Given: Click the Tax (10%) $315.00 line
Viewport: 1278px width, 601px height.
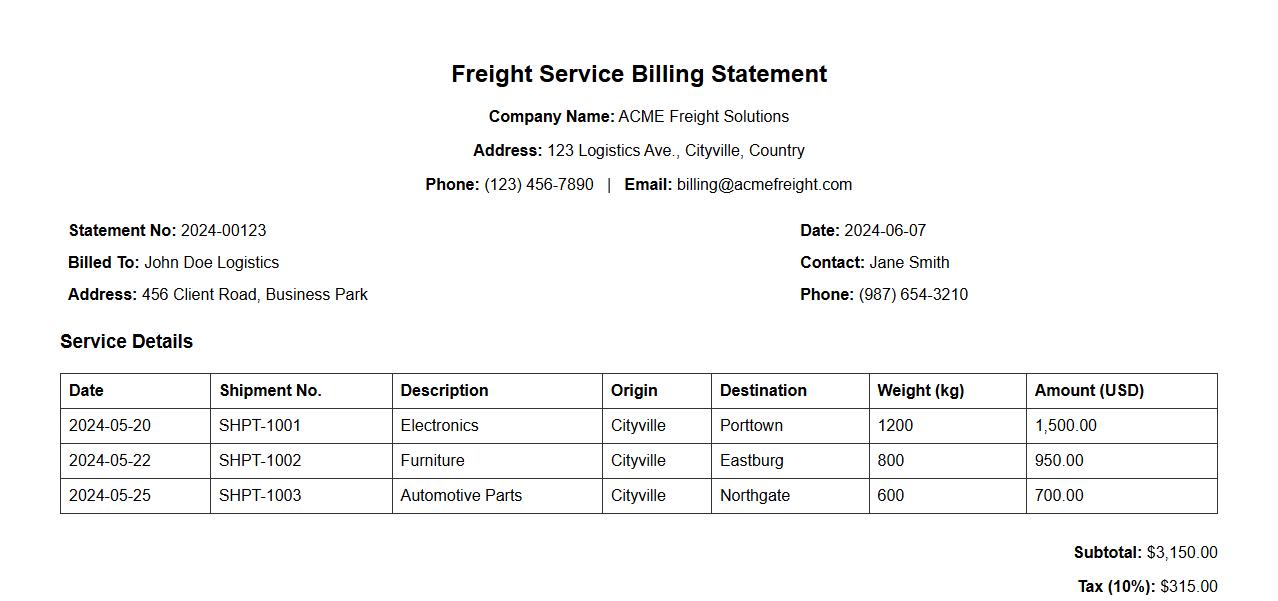Looking at the screenshot, I should pyautogui.click(x=1147, y=587).
